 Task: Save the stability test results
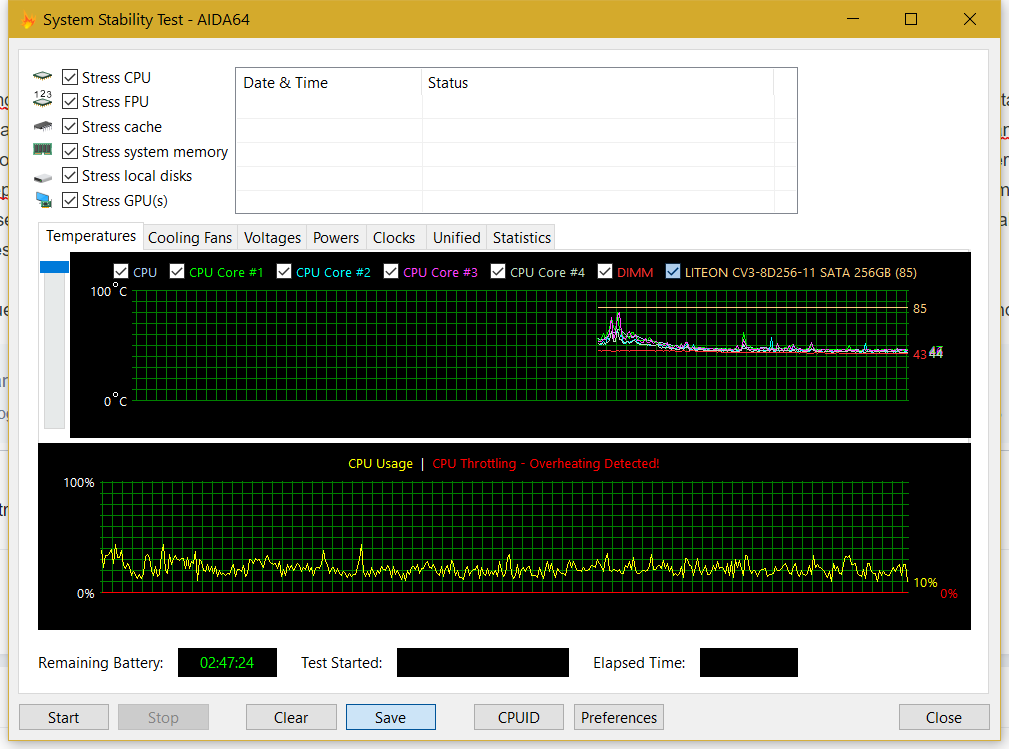pos(391,717)
